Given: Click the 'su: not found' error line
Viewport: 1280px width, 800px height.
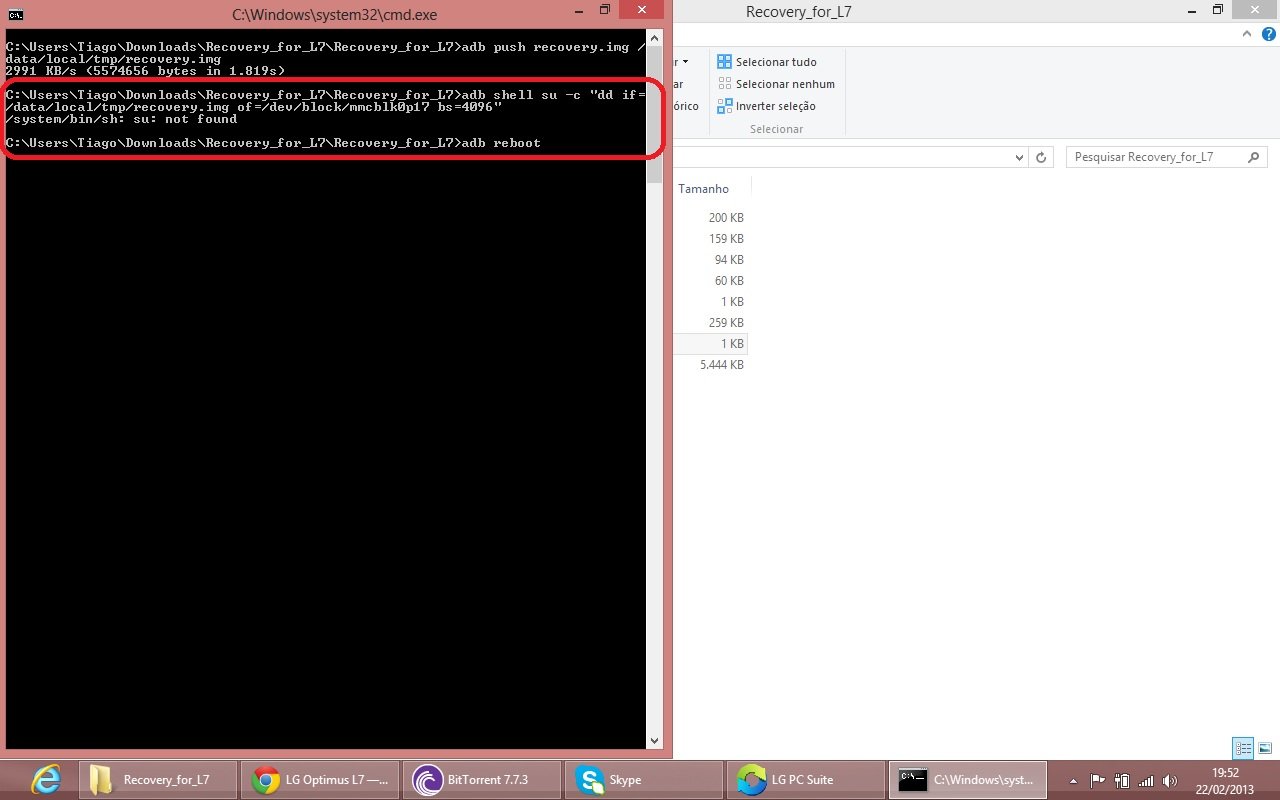Looking at the screenshot, I should [x=121, y=119].
